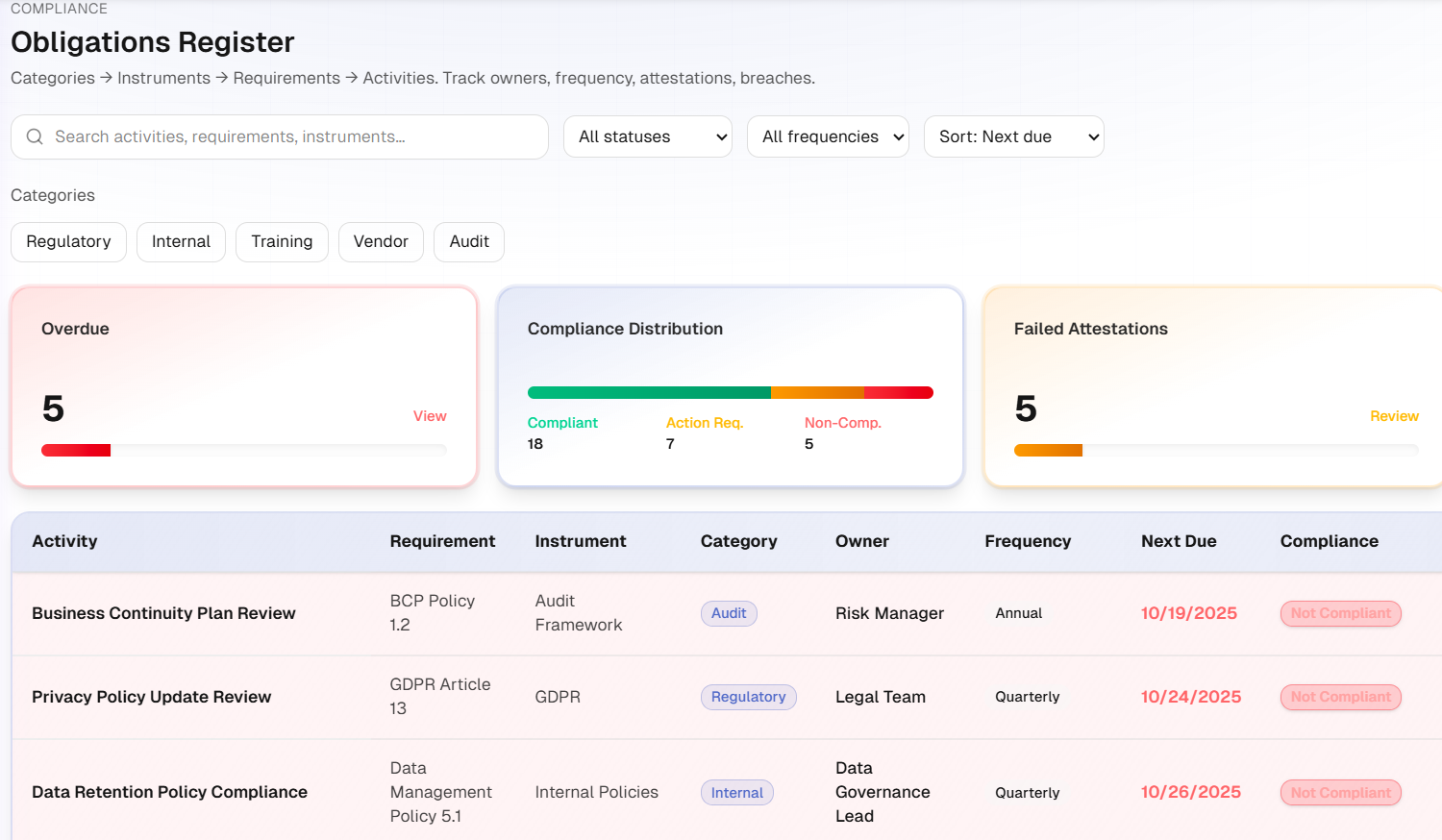Sort by the Next Due column header

(x=1179, y=541)
